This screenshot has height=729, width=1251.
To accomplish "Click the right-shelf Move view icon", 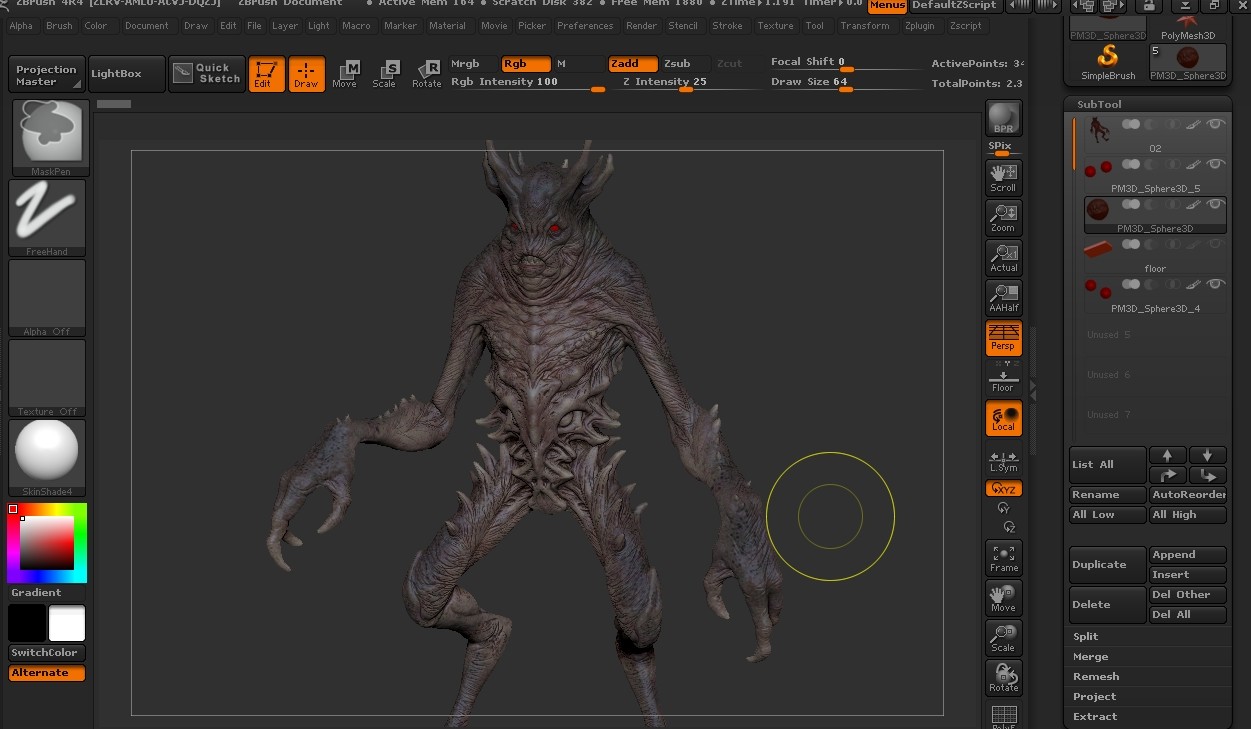I will (1003, 597).
